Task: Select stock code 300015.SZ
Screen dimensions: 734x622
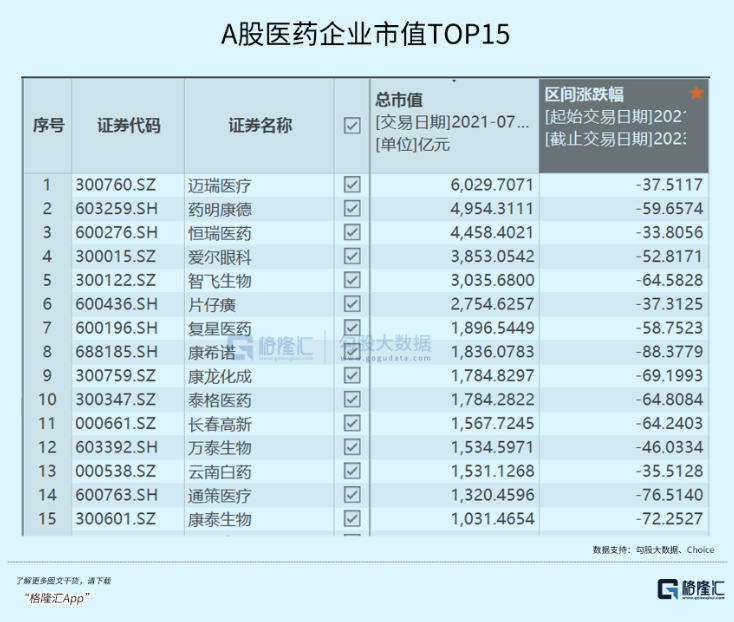Action: (x=115, y=256)
